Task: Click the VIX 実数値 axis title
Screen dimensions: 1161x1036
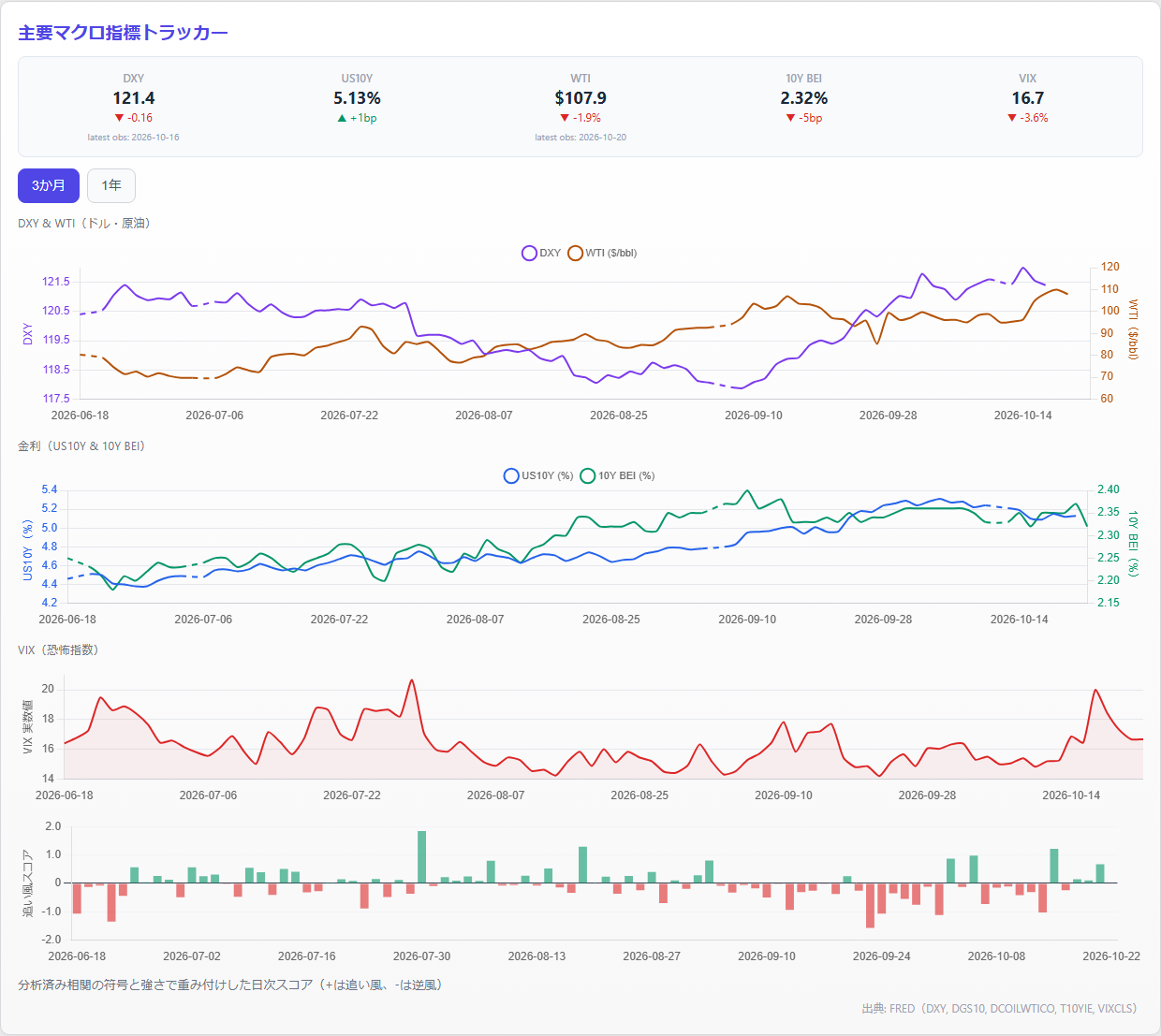Action: (x=27, y=726)
